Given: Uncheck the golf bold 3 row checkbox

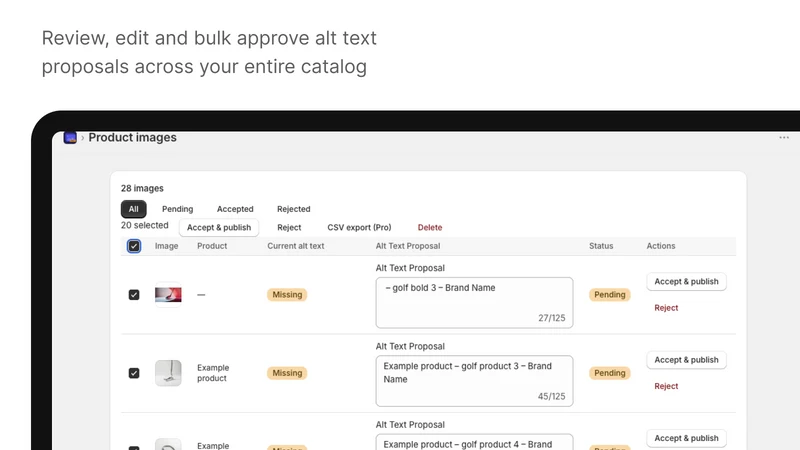Looking at the screenshot, I should [134, 295].
